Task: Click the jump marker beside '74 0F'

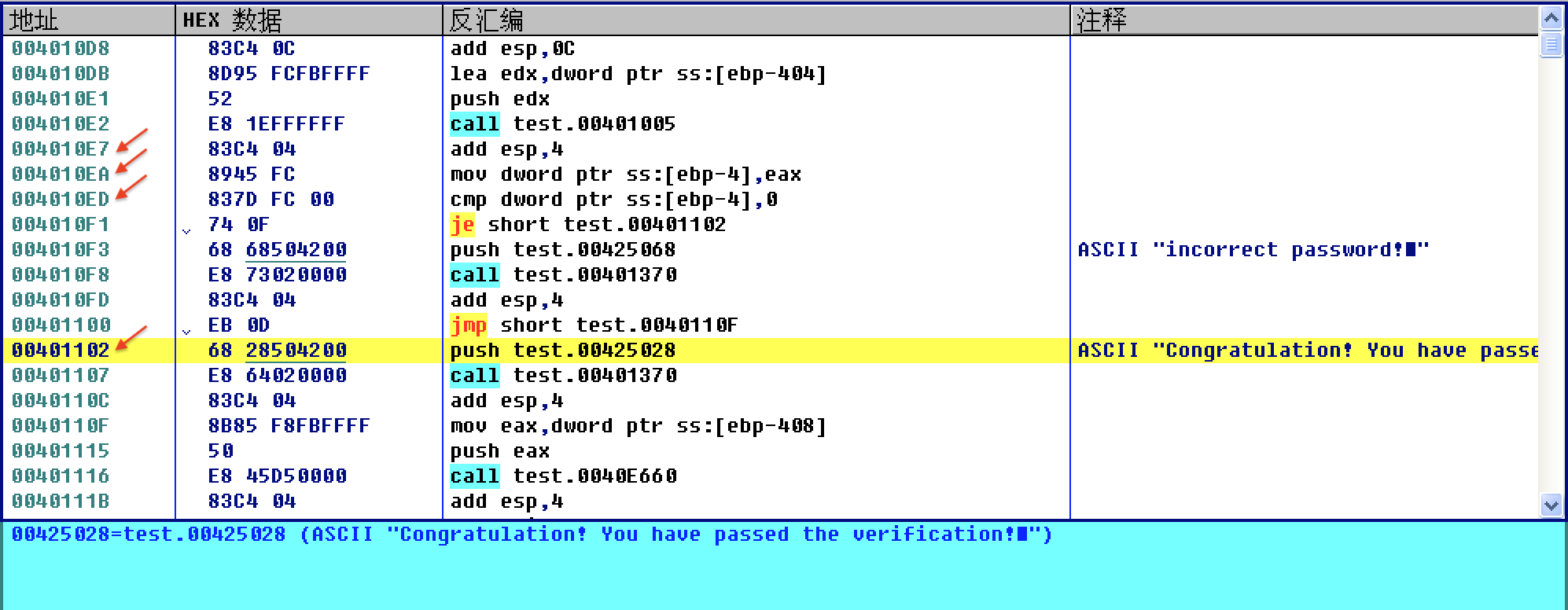Action: tap(186, 231)
